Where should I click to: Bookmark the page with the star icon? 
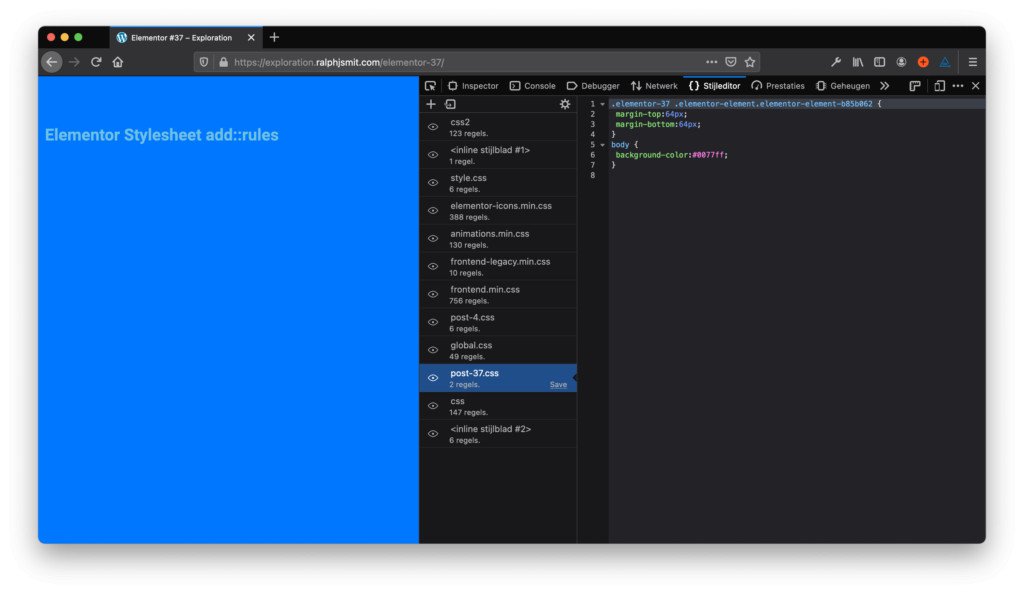(750, 61)
